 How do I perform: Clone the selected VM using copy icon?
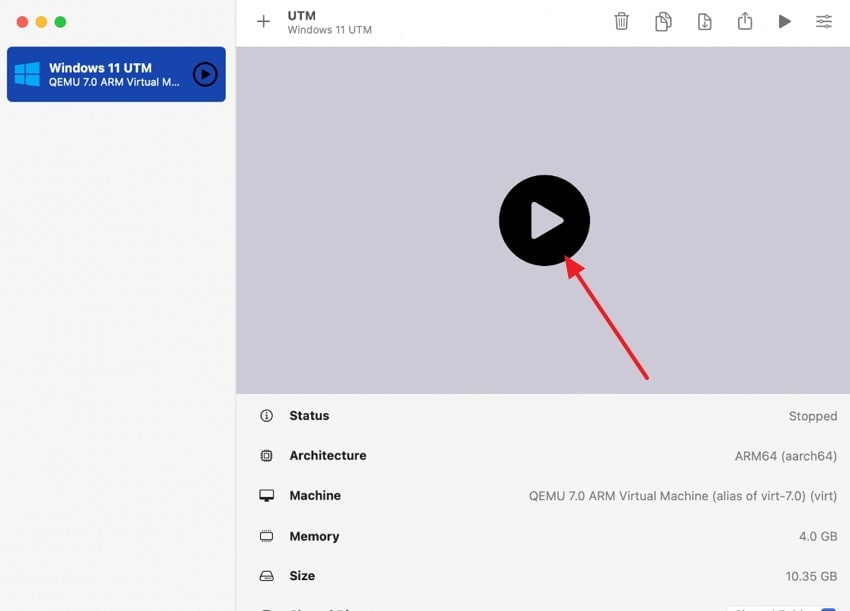(x=663, y=22)
